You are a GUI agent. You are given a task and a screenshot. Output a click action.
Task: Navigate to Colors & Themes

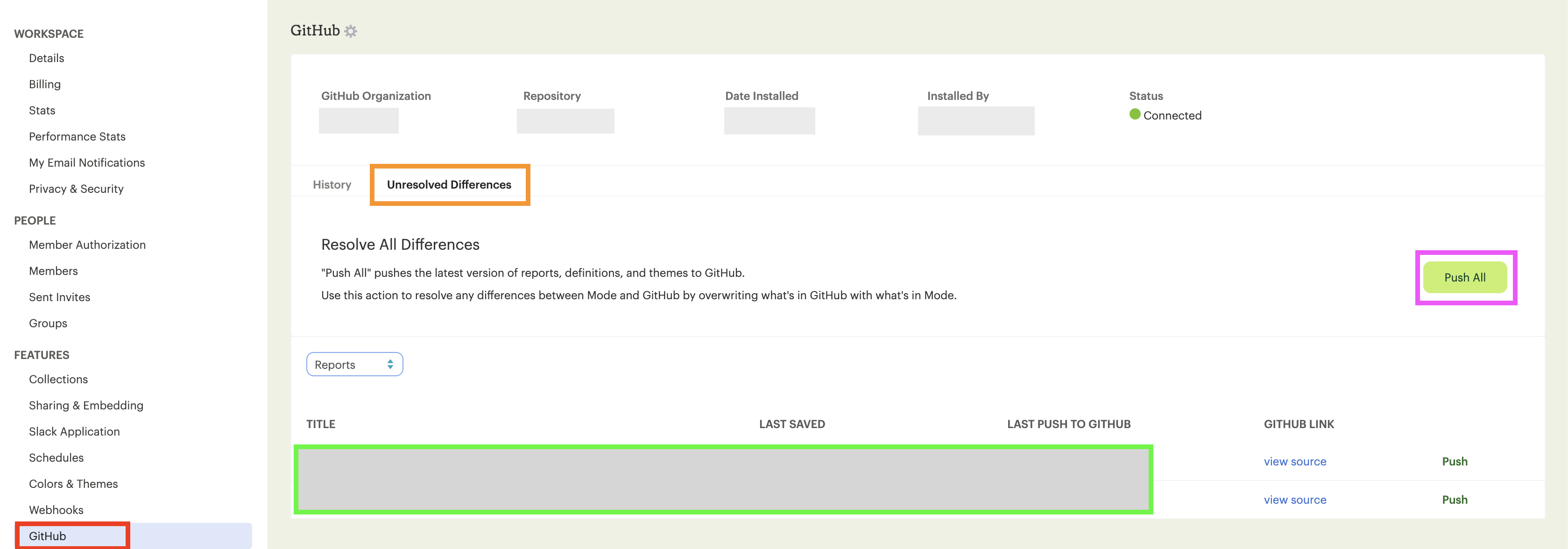[73, 484]
